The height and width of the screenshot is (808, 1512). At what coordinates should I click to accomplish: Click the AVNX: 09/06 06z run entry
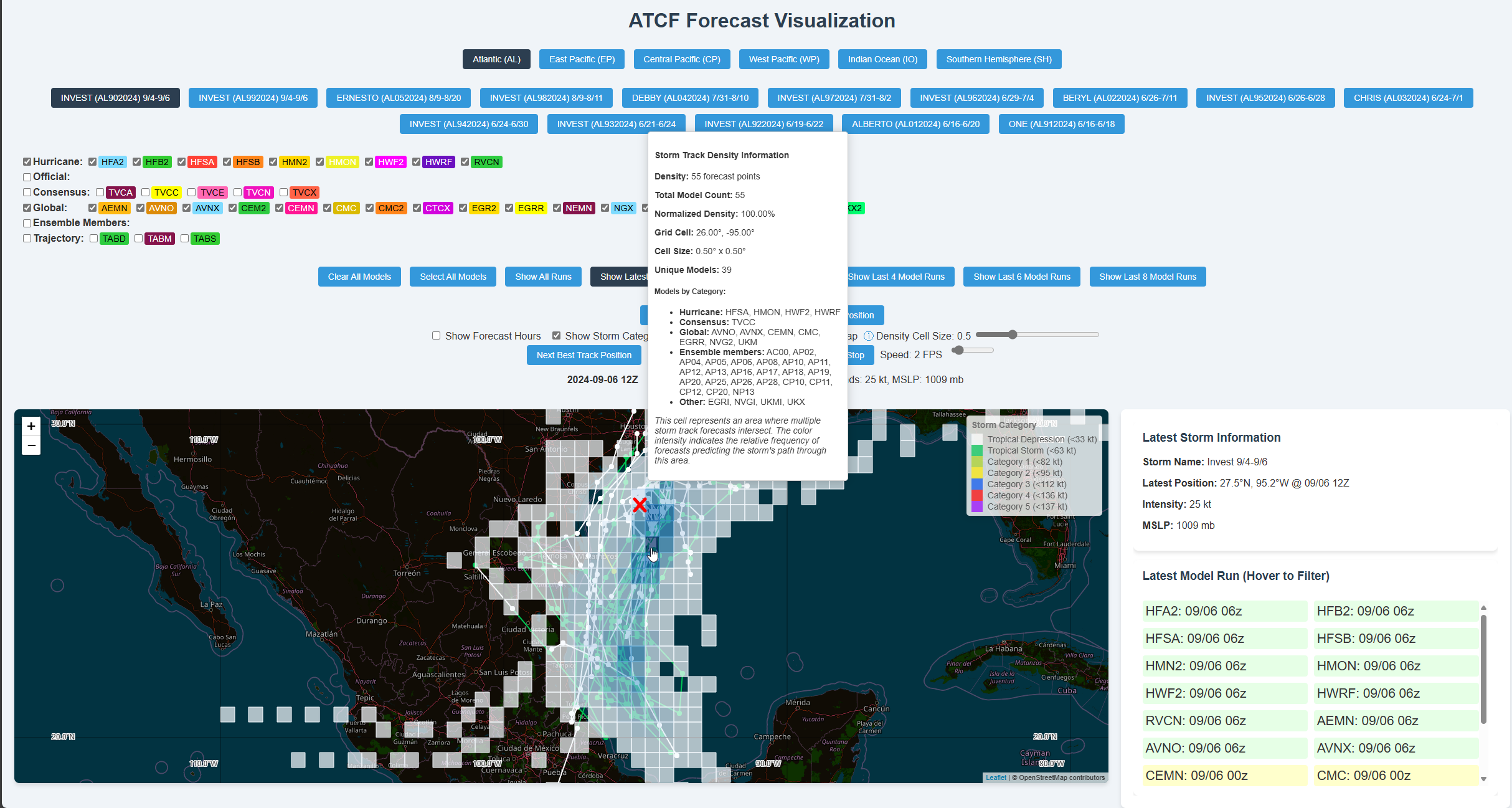[1396, 748]
